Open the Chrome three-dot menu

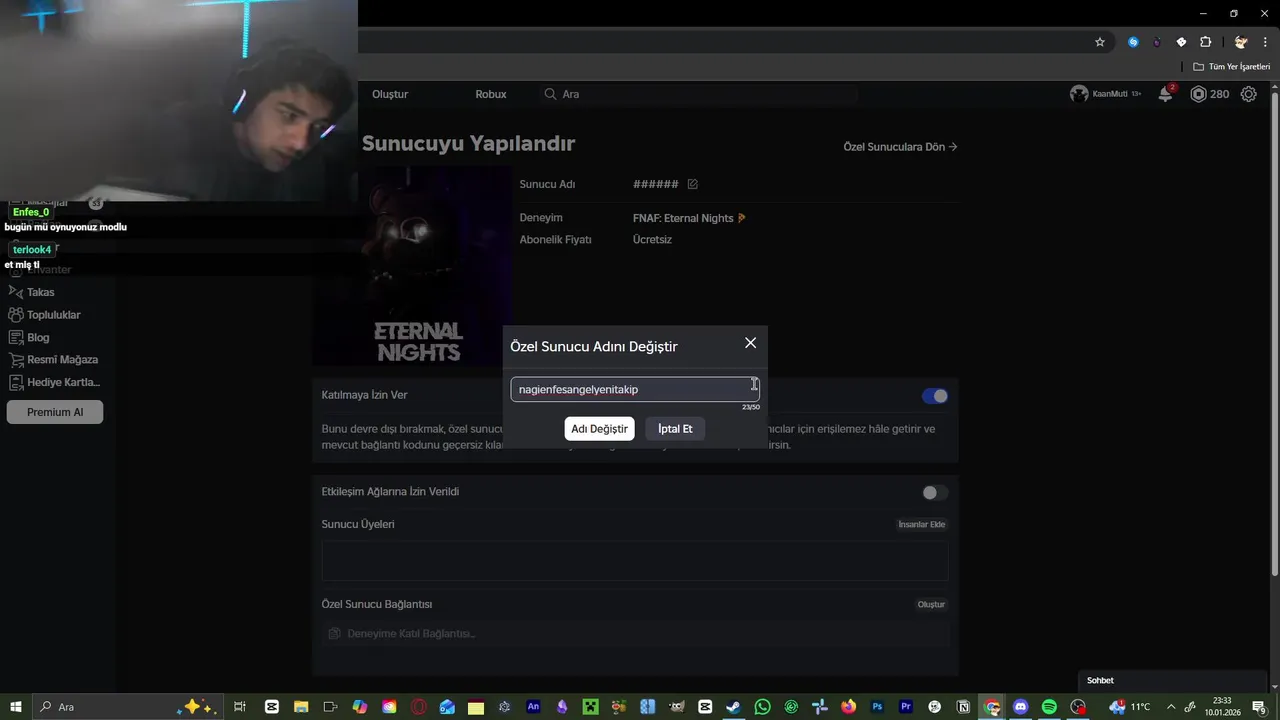tap(1265, 42)
